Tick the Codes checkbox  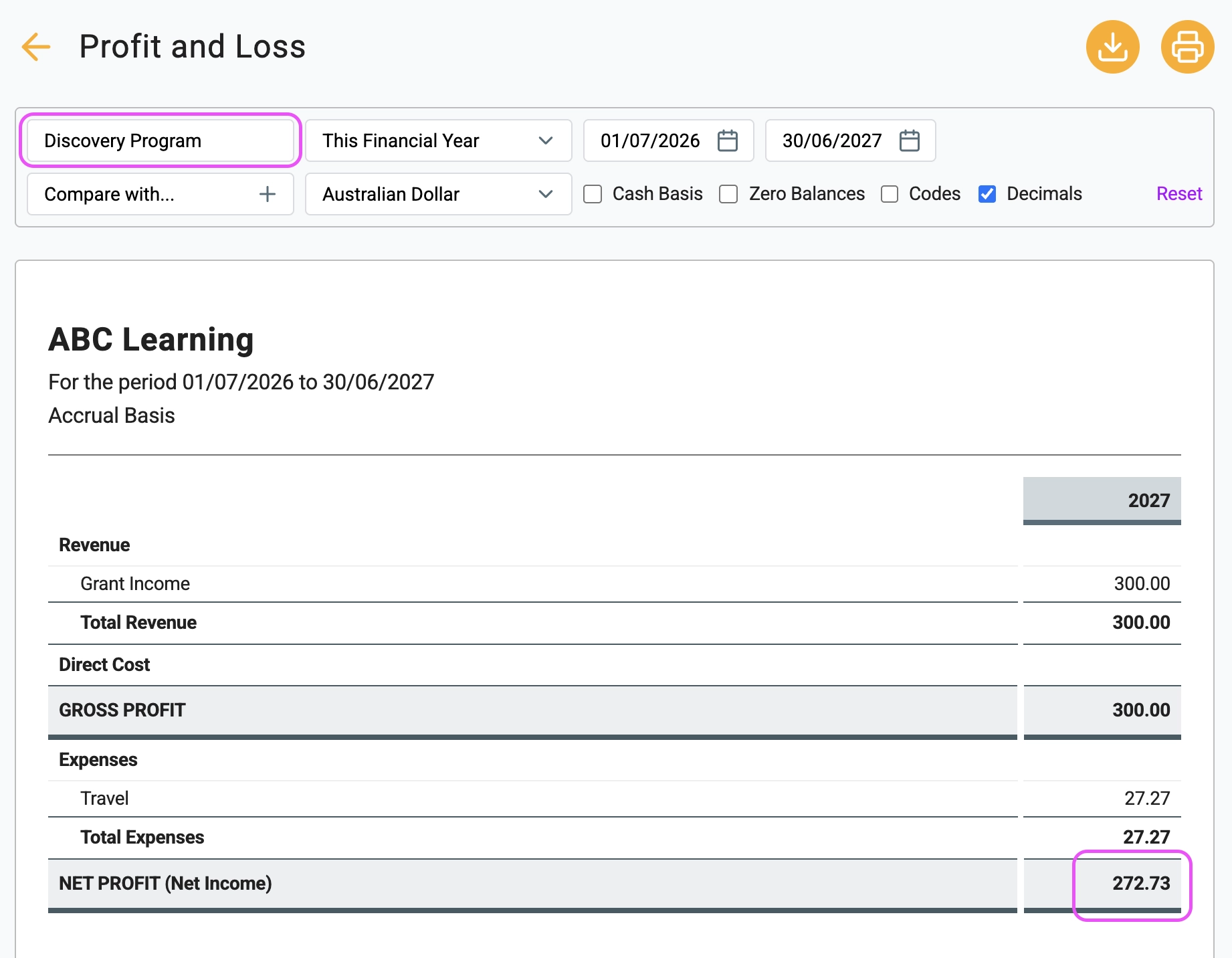(890, 194)
